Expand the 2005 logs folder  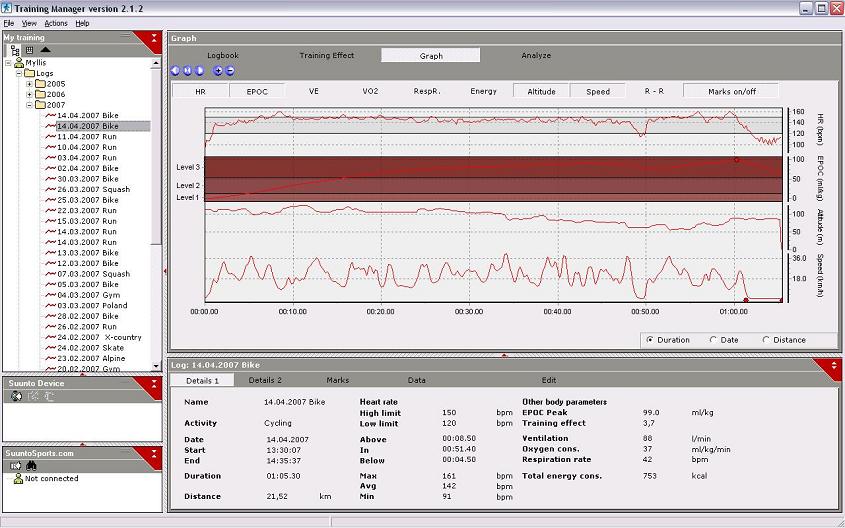tap(30, 84)
